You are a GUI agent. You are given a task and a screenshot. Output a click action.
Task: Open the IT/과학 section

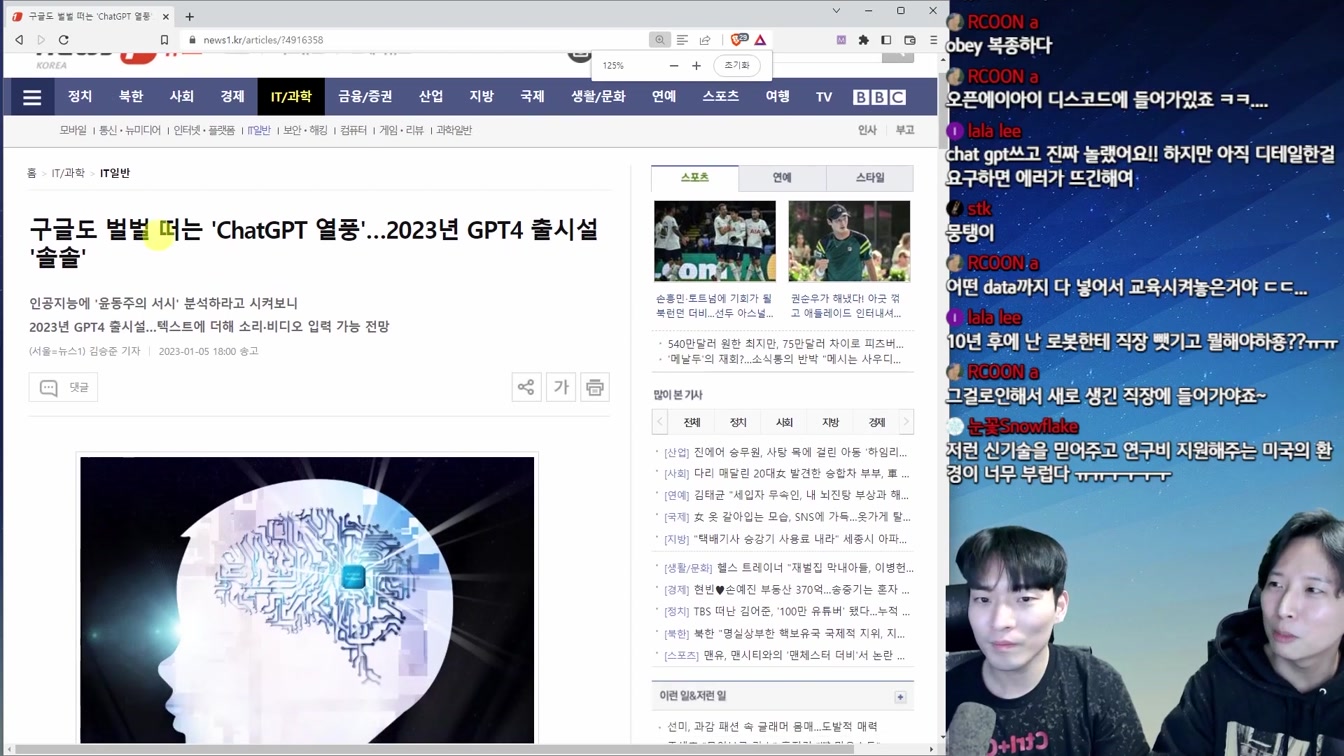(x=291, y=97)
